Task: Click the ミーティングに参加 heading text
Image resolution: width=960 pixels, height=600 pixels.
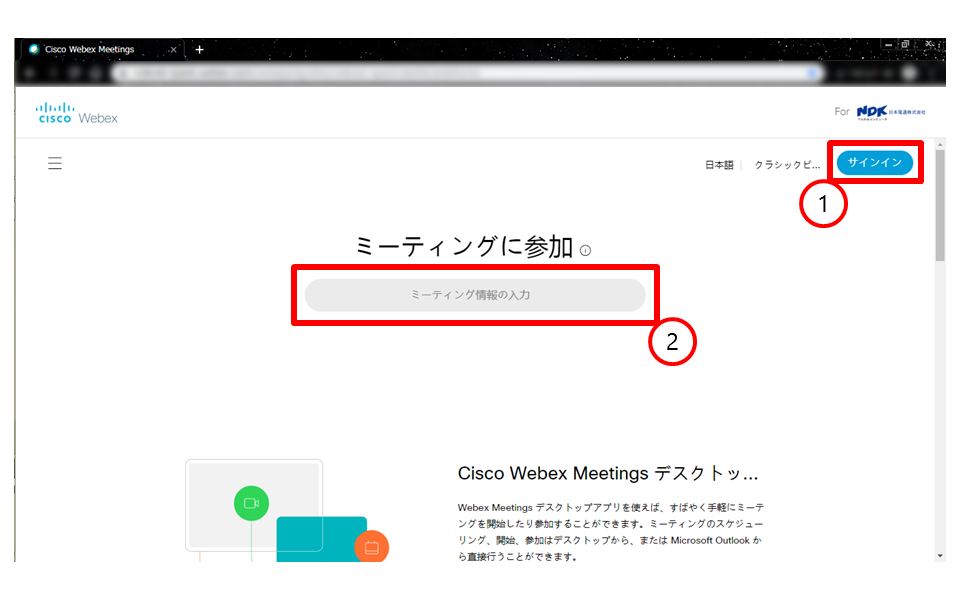Action: [x=464, y=247]
